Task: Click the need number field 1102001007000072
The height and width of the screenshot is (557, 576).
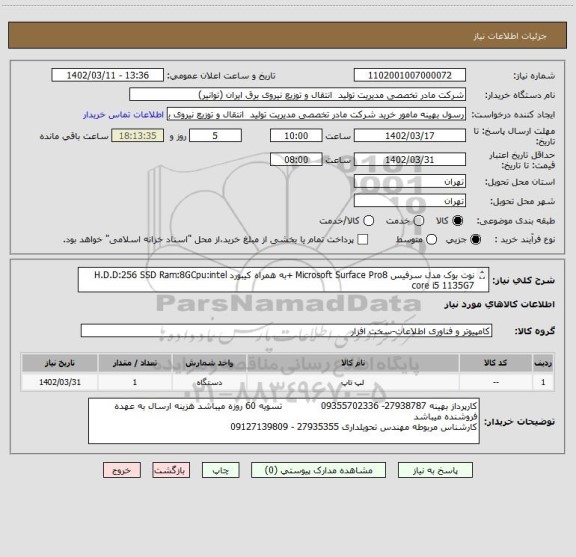Action: 410,75
